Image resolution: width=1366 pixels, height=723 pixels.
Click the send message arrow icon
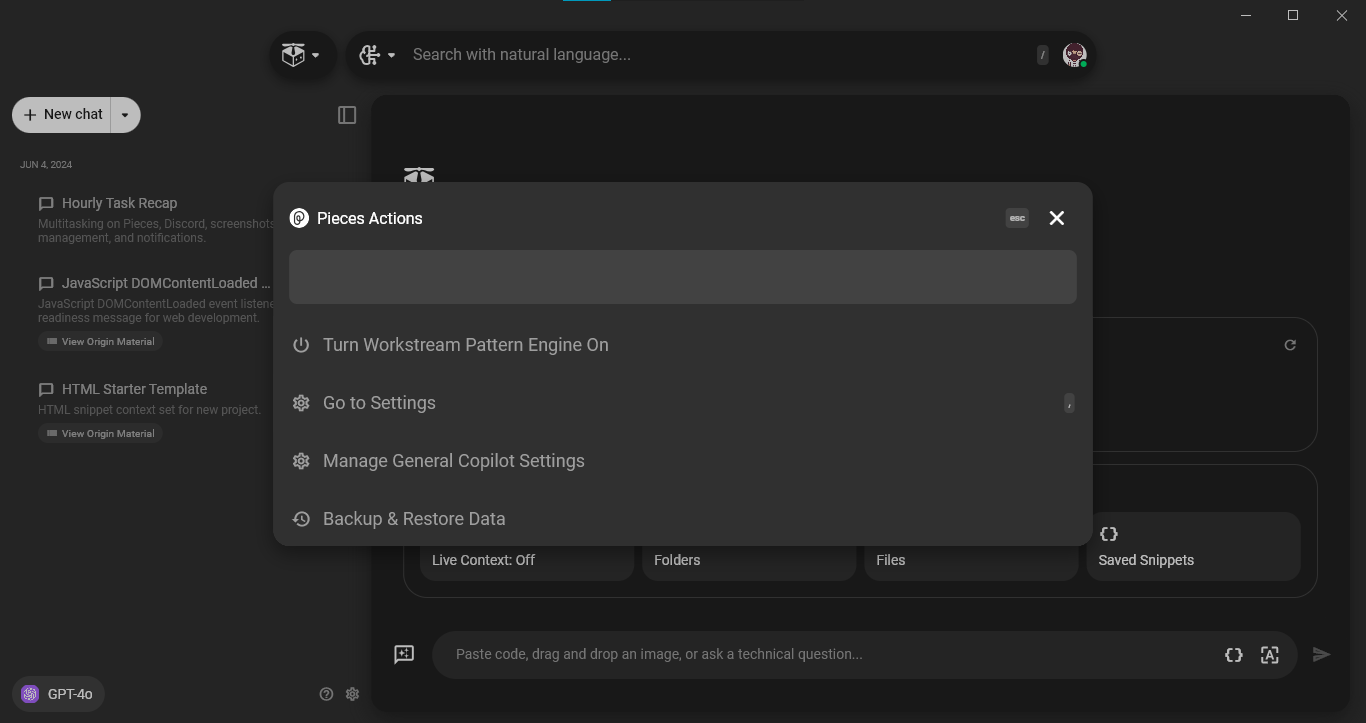pyautogui.click(x=1321, y=654)
